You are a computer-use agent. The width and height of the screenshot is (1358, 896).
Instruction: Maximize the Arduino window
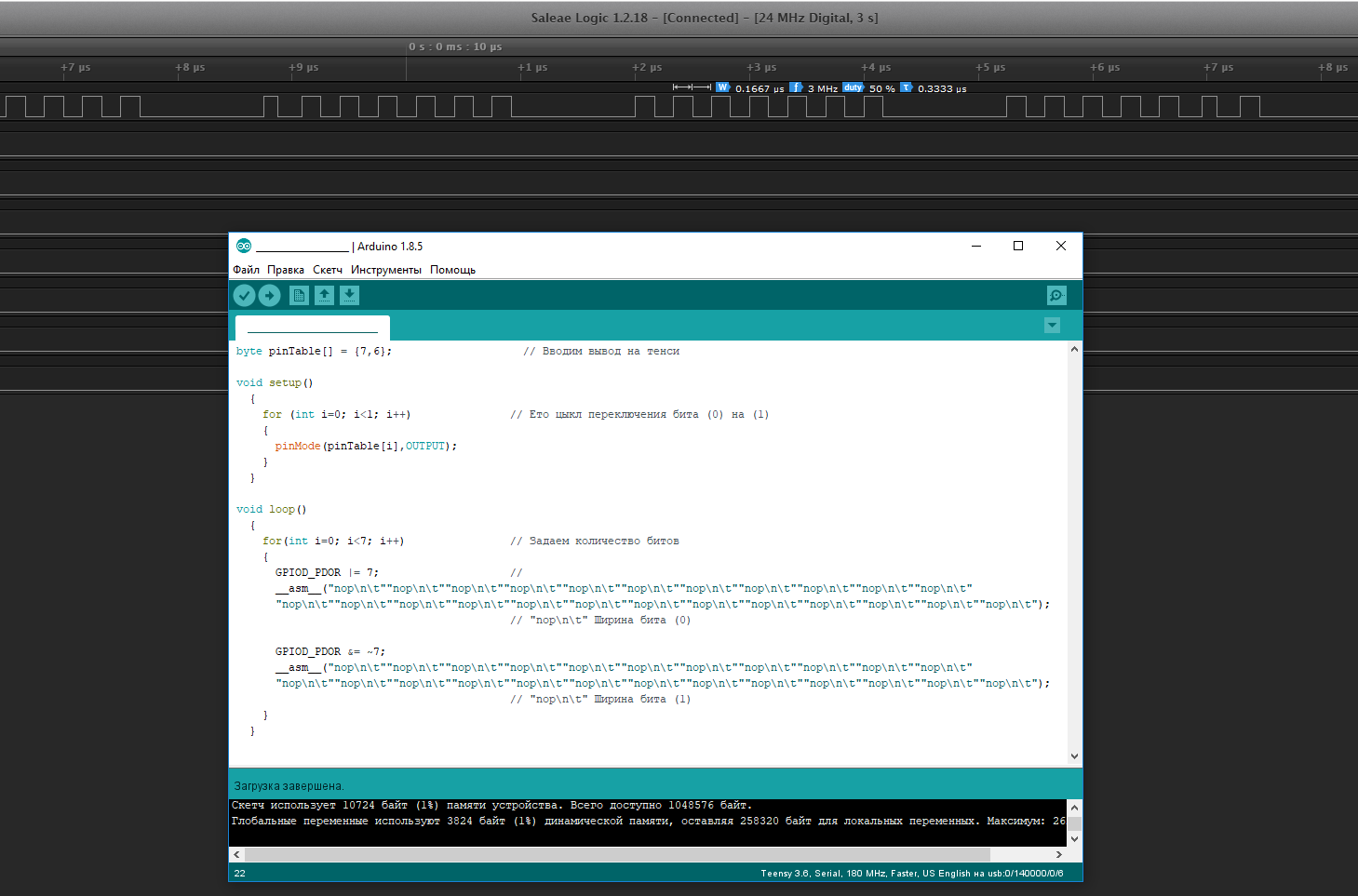[x=1018, y=246]
